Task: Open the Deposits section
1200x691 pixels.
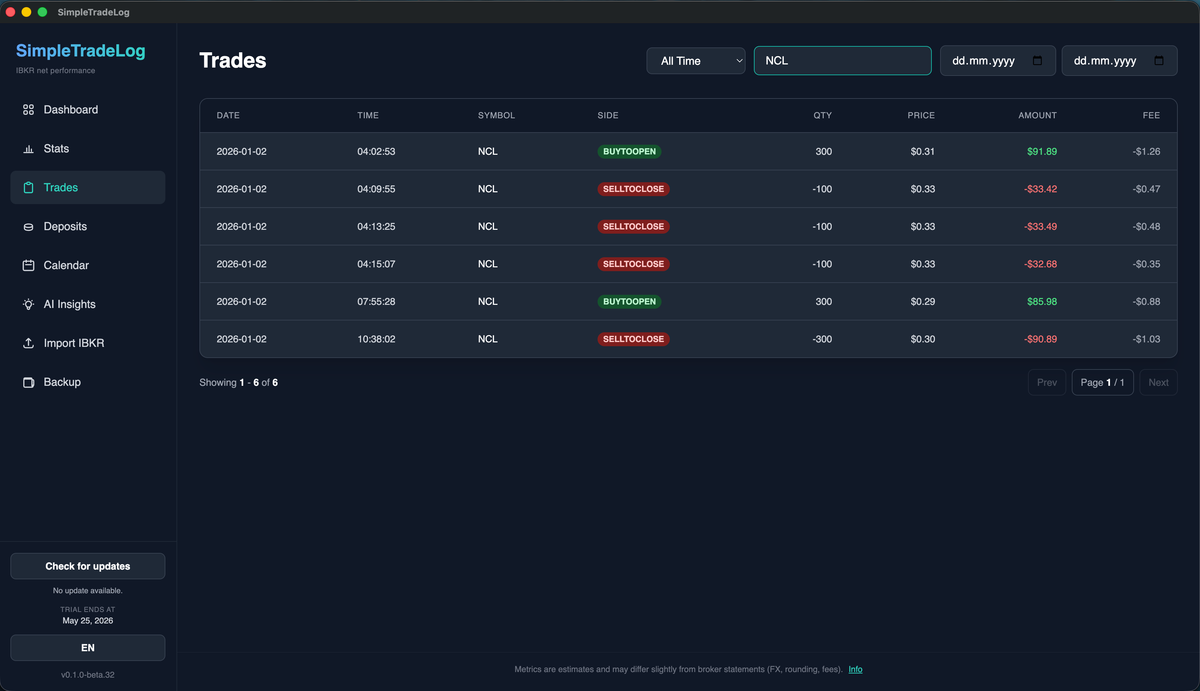Action: (88, 227)
